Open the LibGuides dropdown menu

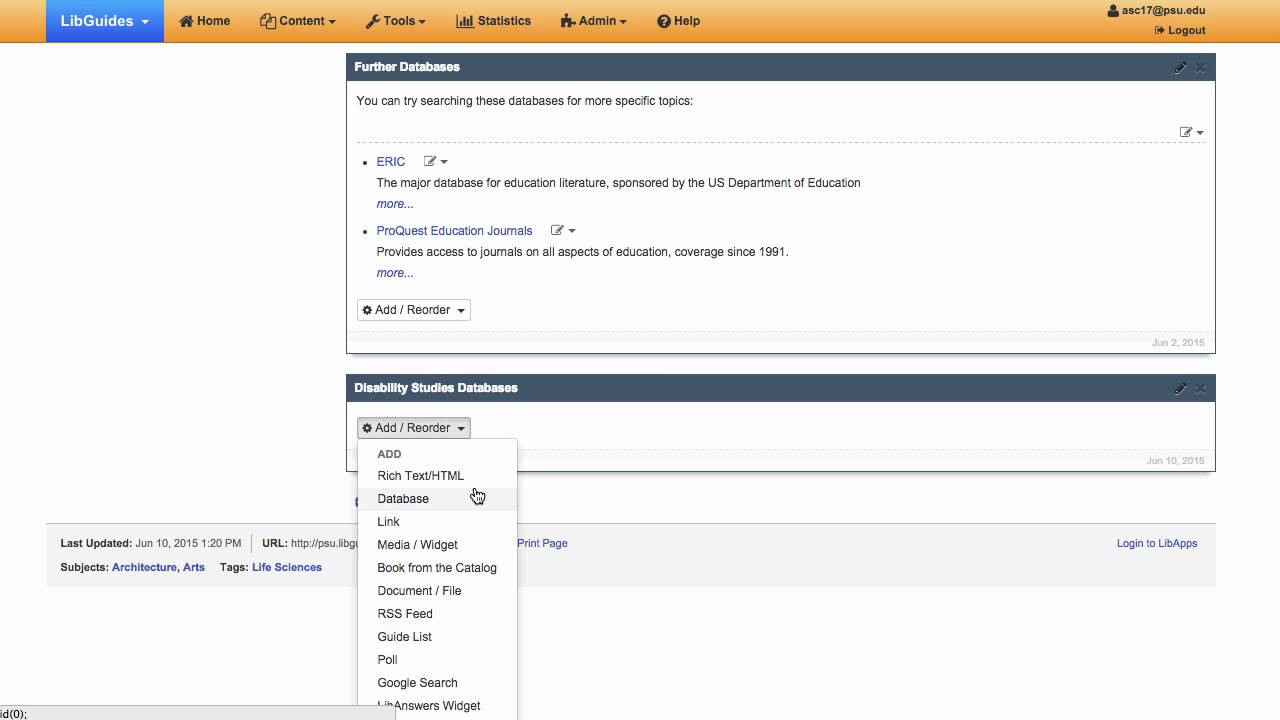click(105, 21)
